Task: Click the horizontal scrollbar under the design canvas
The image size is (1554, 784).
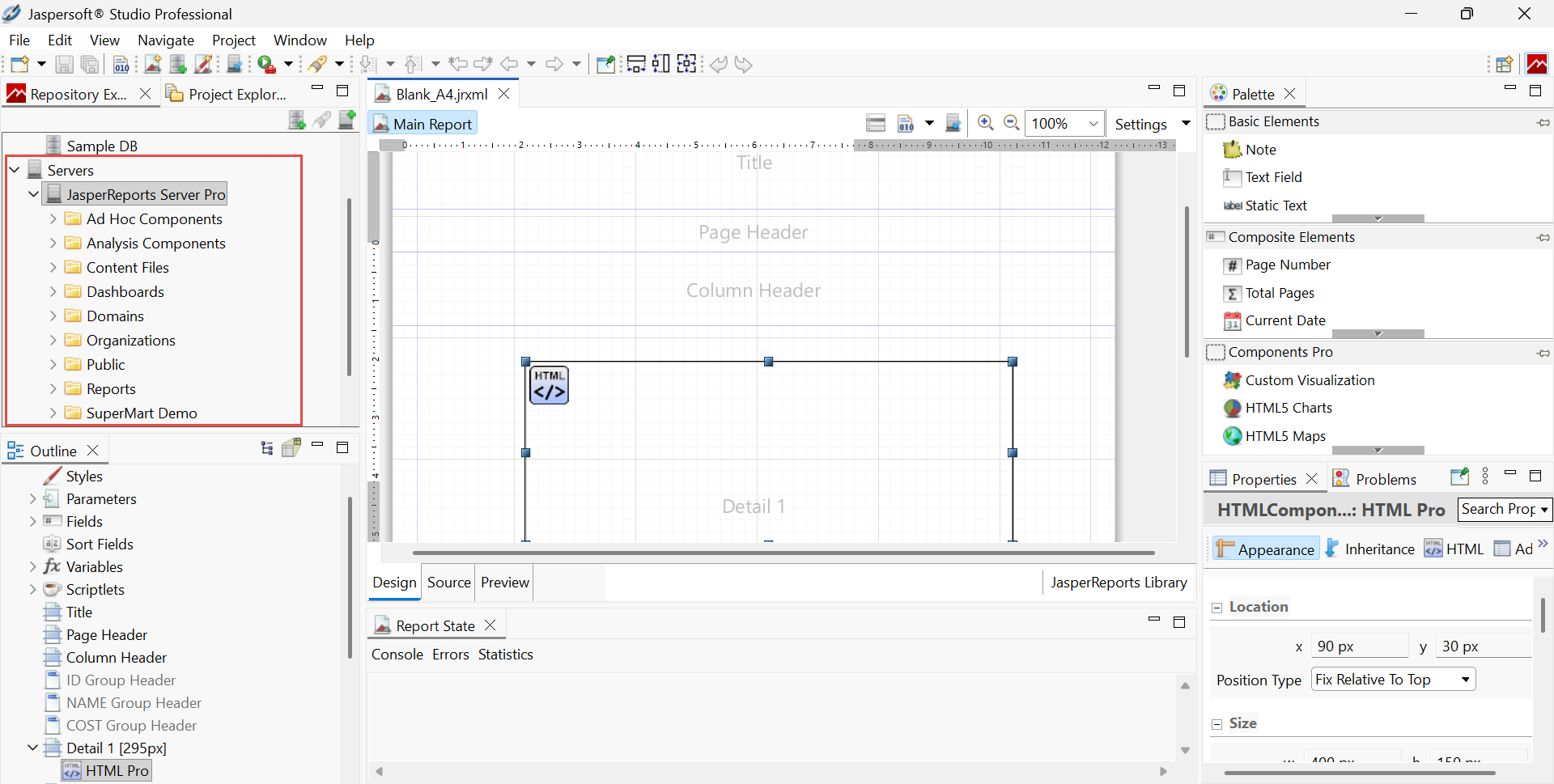Action: (x=783, y=553)
